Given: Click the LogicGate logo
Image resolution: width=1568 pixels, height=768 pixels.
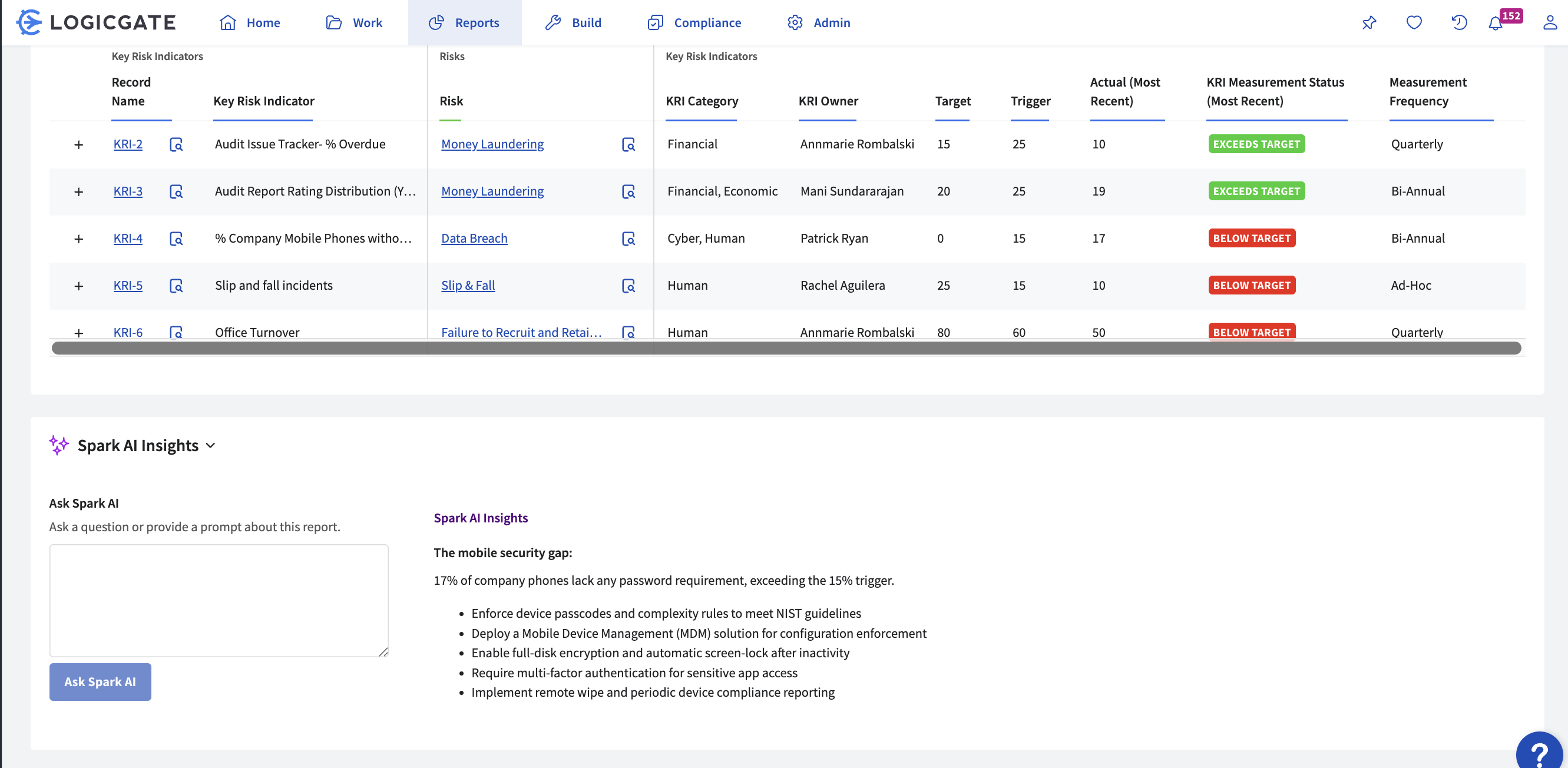Looking at the screenshot, I should coord(96,22).
